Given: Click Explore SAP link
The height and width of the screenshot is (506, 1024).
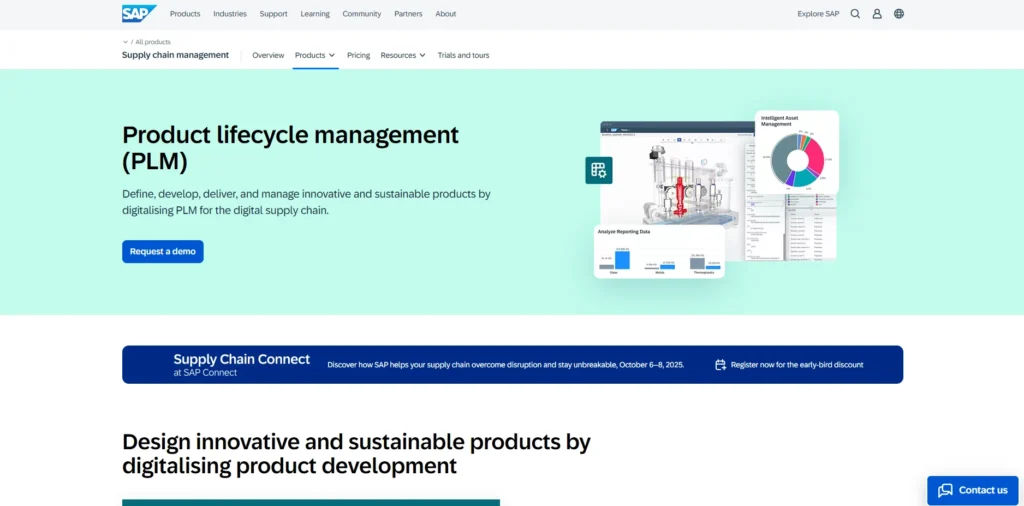Looking at the screenshot, I should click(x=818, y=14).
